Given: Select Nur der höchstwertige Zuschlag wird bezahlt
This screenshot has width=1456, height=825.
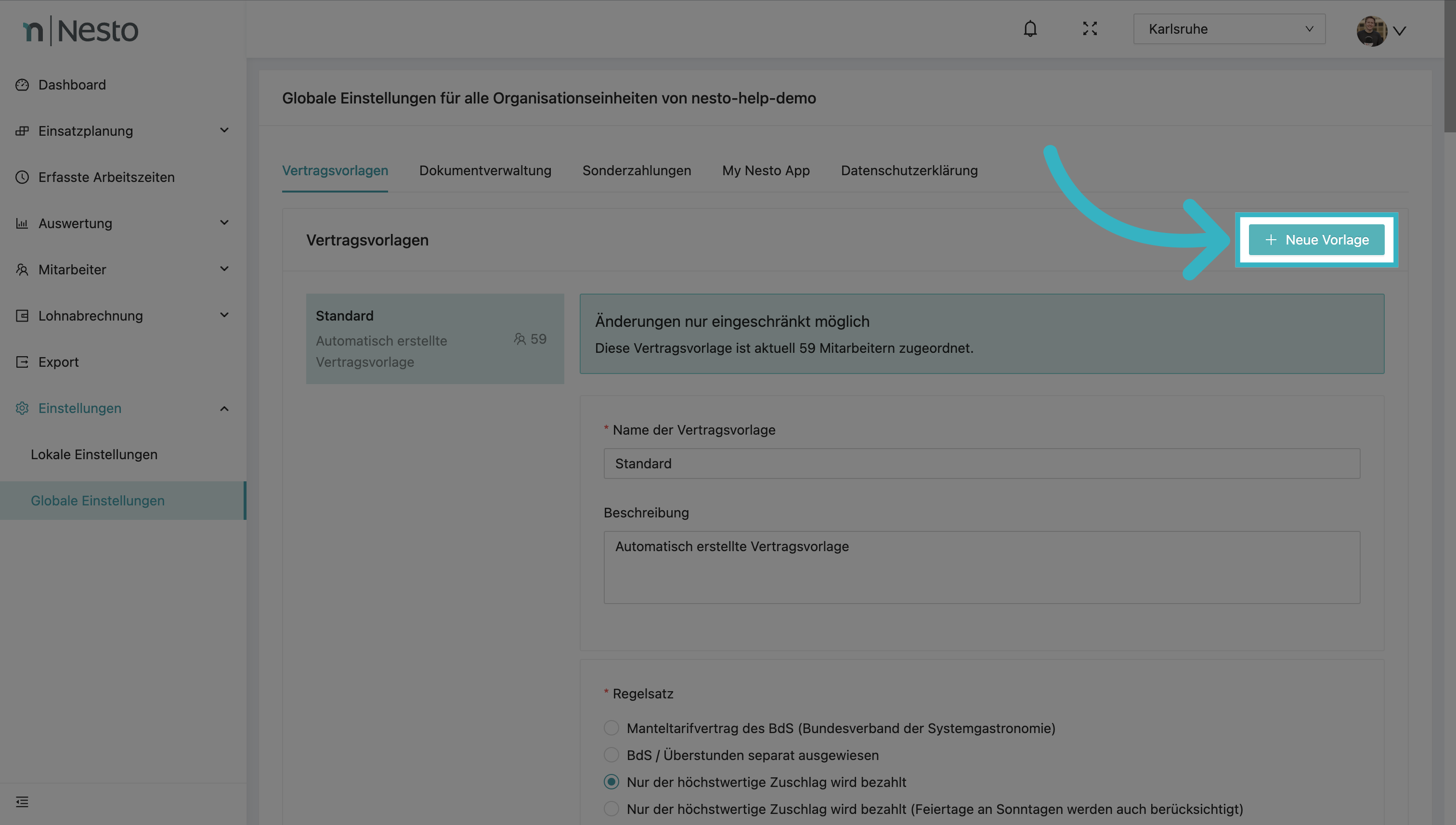Looking at the screenshot, I should coord(611,782).
